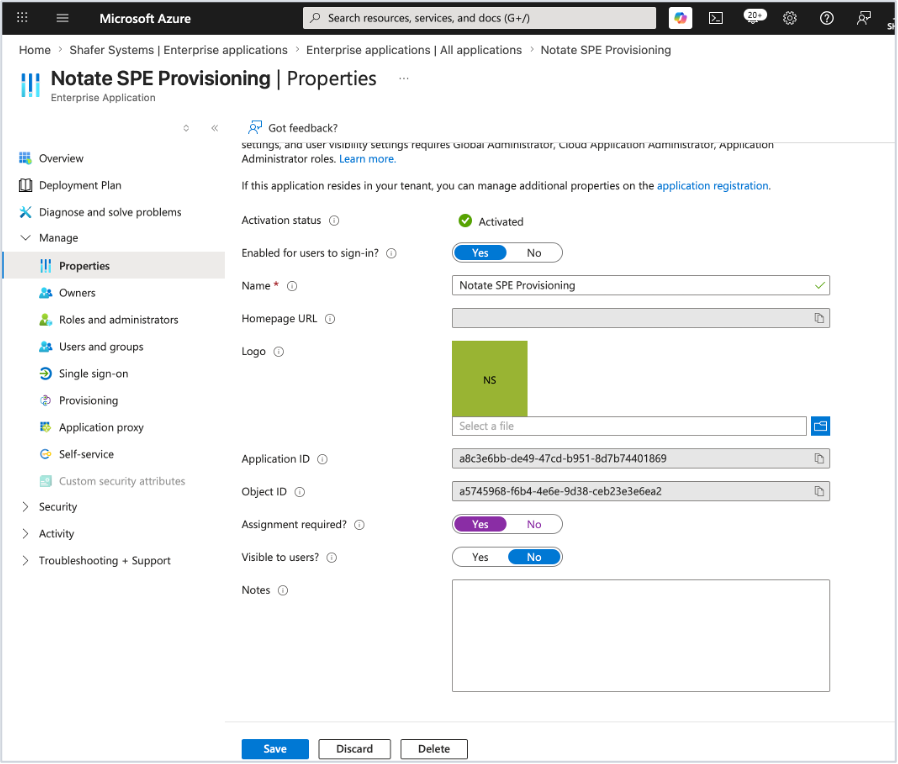898x764 pixels.
Task: Set Enabled for users to sign-in to Yes
Action: tap(480, 253)
